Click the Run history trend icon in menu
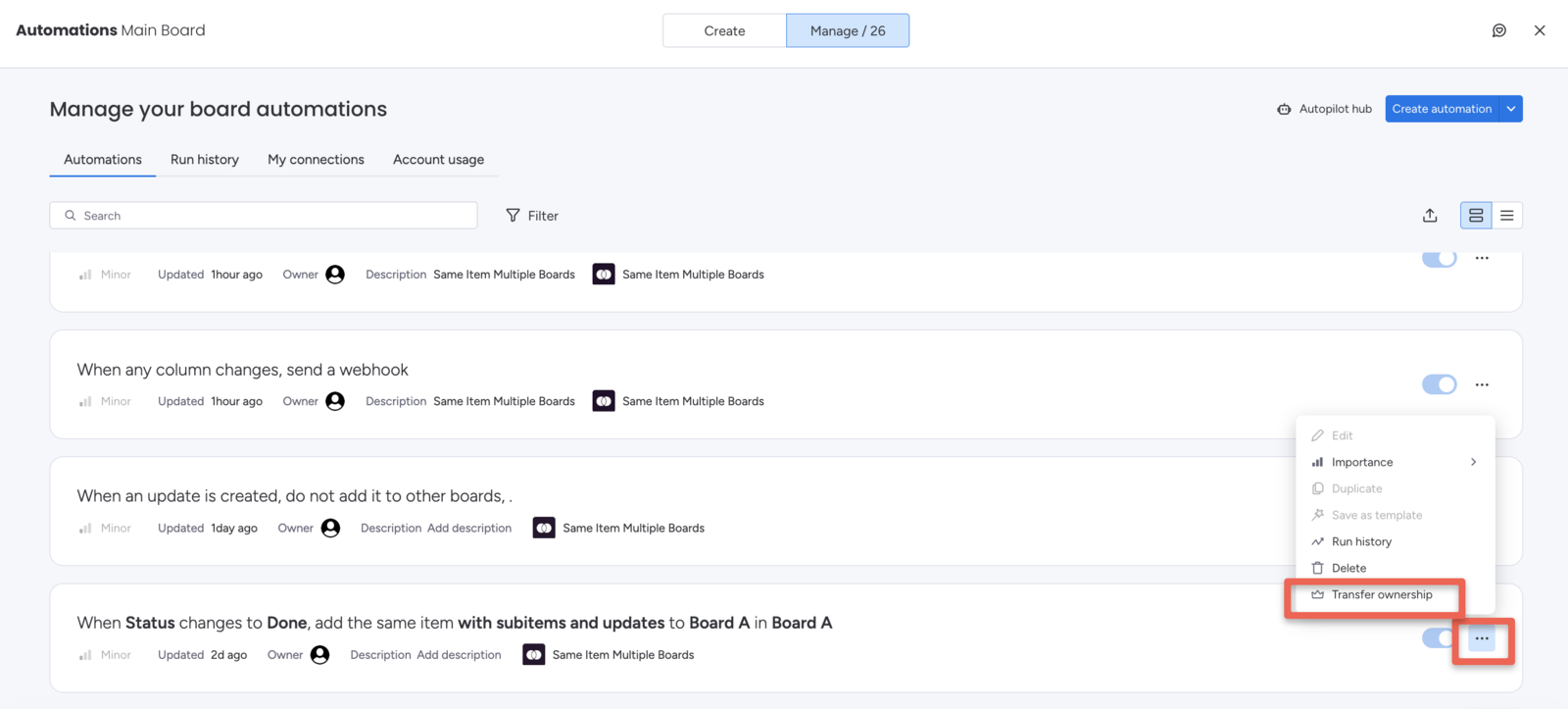 point(1317,541)
